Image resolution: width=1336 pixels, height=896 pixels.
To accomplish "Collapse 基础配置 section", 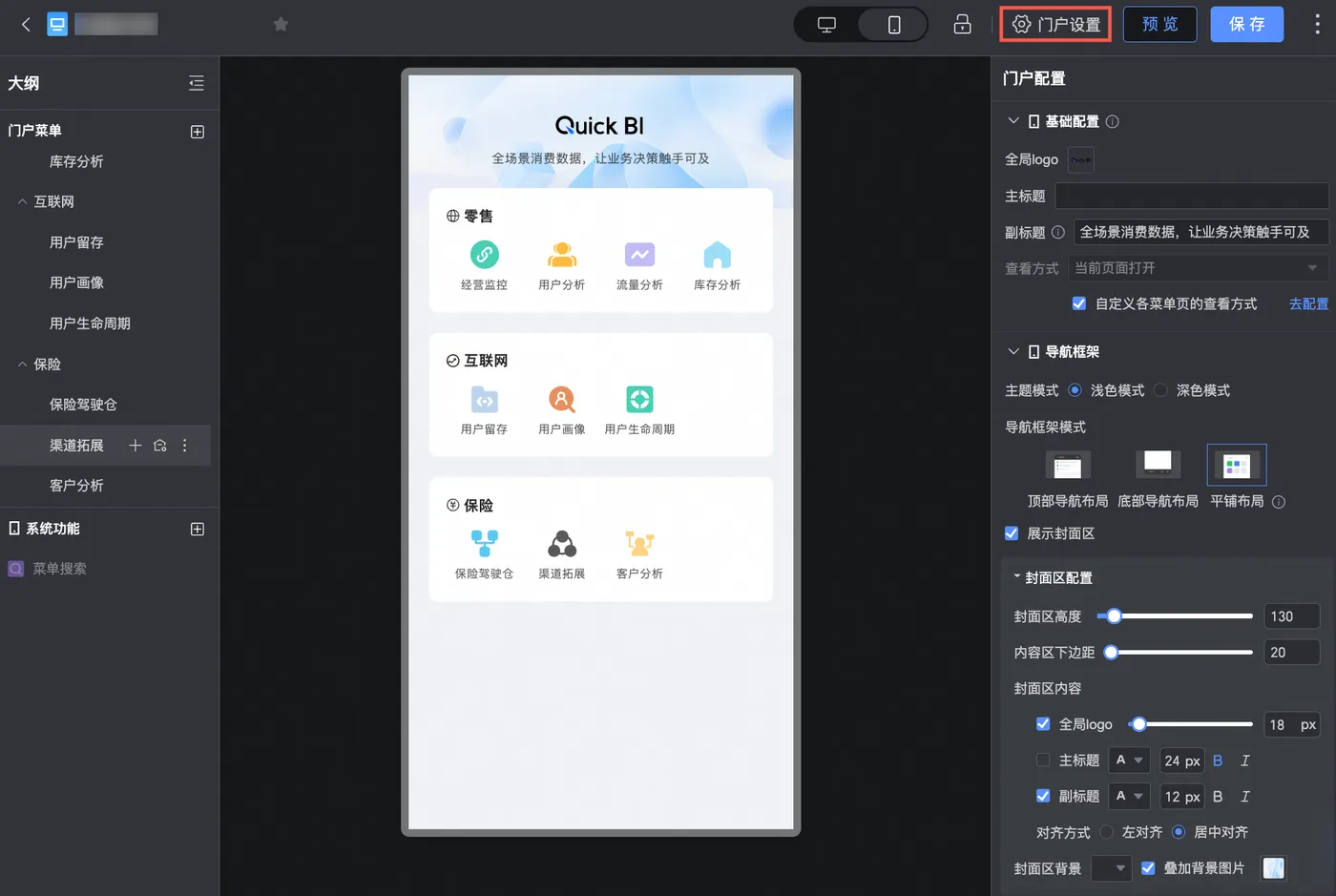I will [1013, 121].
